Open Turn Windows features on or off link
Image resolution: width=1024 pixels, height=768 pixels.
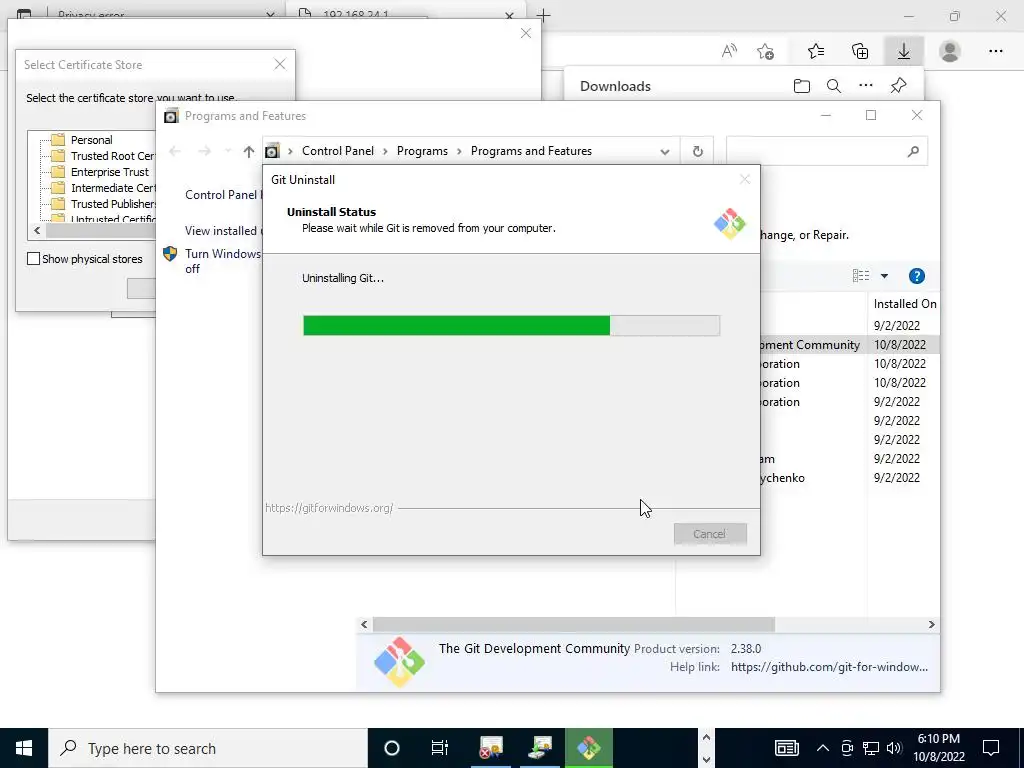coord(223,261)
